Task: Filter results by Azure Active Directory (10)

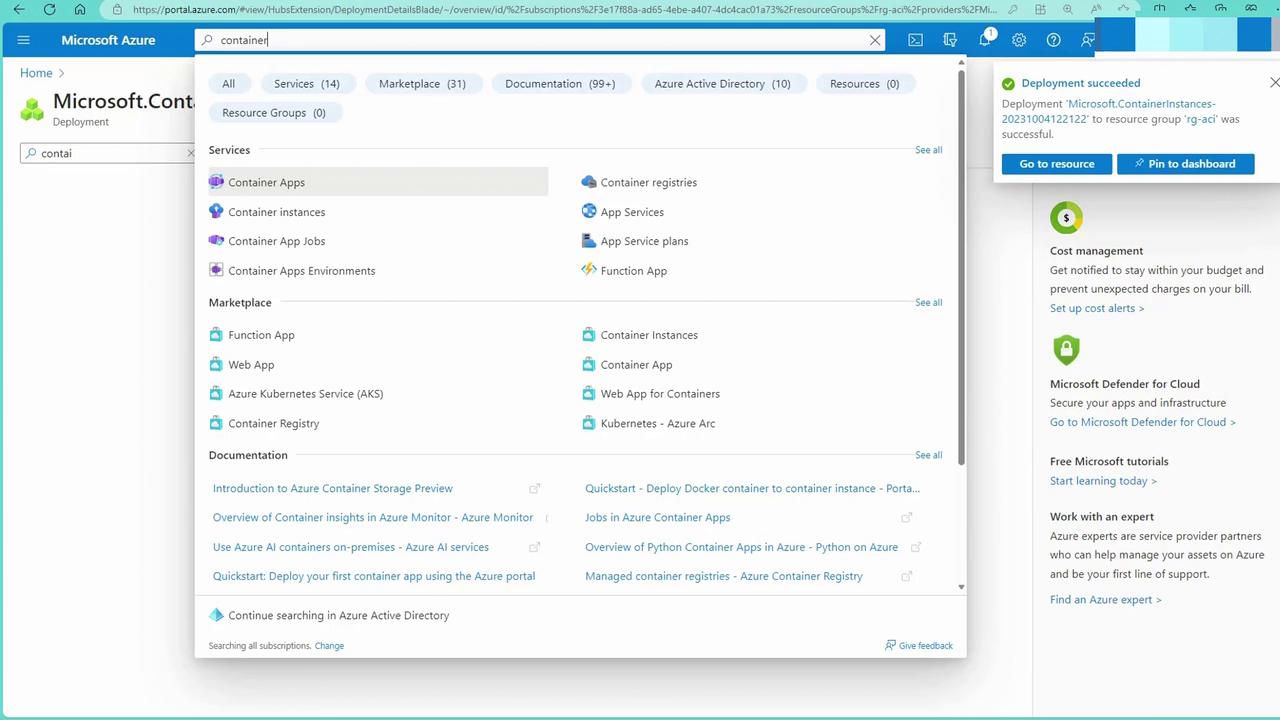Action: 723,84
